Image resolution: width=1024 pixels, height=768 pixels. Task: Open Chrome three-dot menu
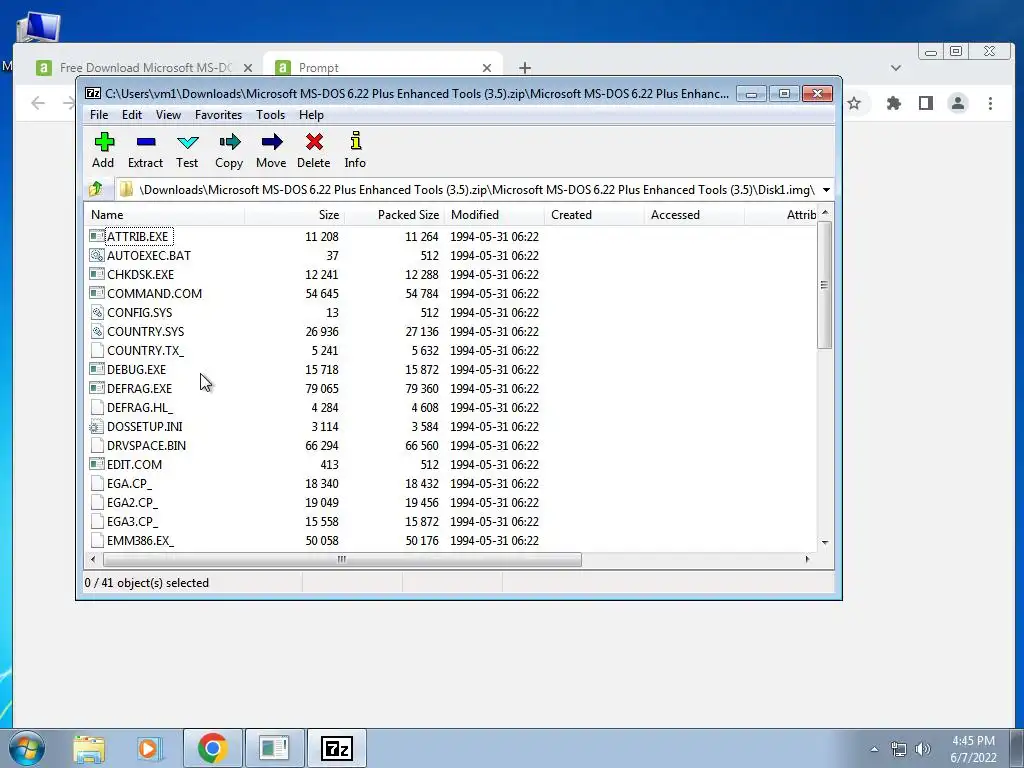[x=990, y=103]
